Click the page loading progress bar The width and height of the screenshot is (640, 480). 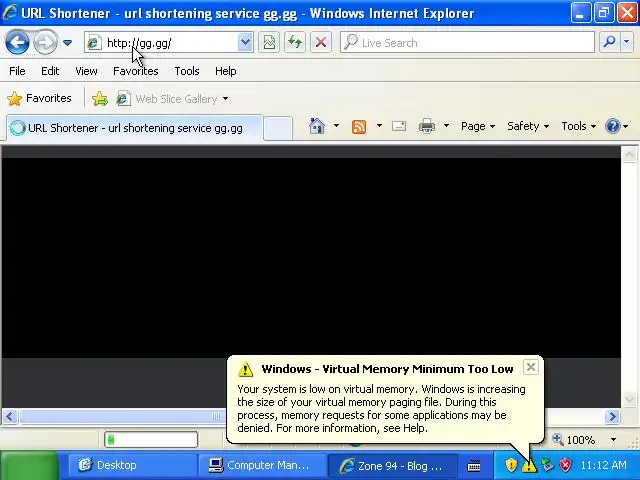pos(151,440)
